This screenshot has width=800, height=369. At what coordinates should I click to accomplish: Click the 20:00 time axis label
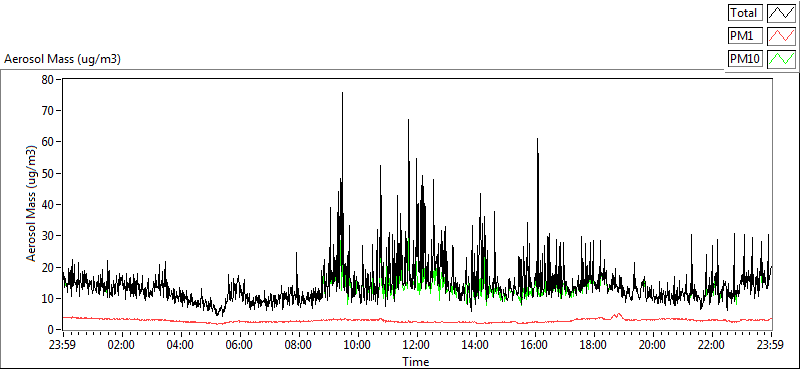click(x=653, y=345)
